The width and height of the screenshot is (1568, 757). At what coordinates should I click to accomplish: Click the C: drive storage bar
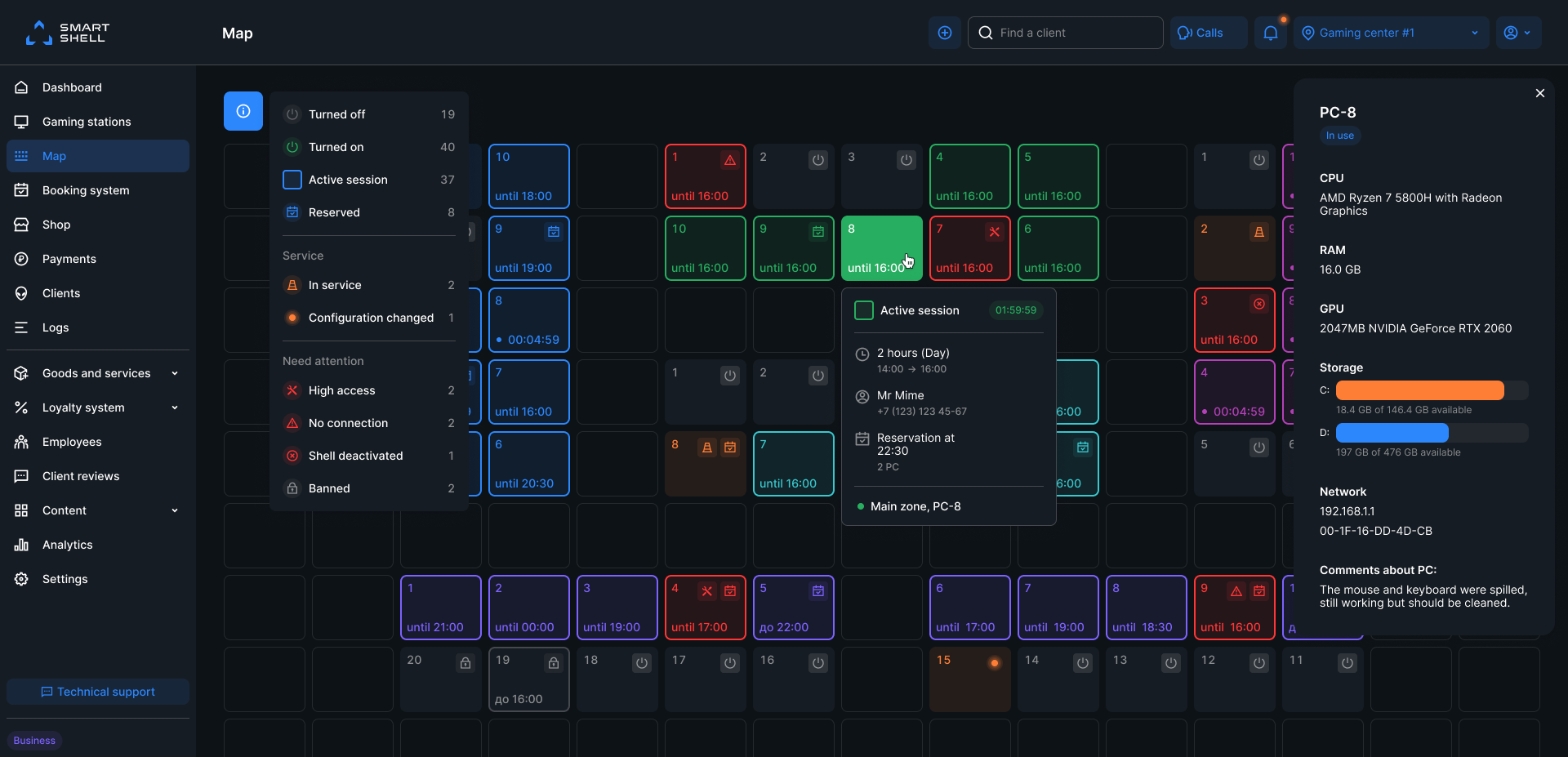(x=1431, y=390)
